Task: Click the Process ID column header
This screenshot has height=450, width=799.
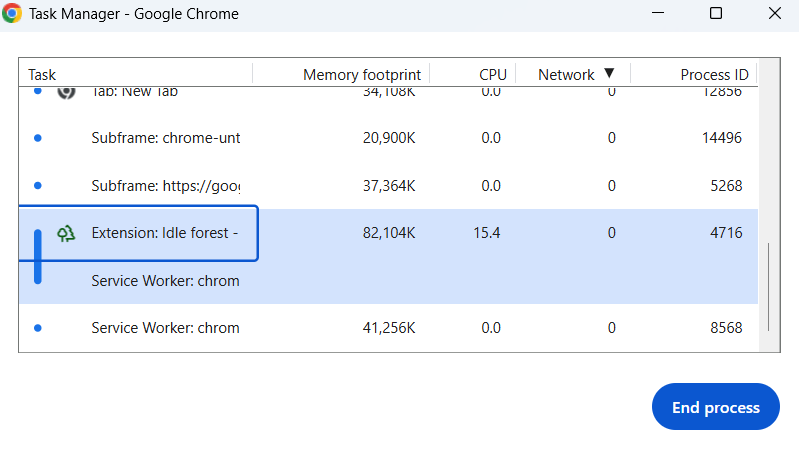Action: [x=713, y=75]
